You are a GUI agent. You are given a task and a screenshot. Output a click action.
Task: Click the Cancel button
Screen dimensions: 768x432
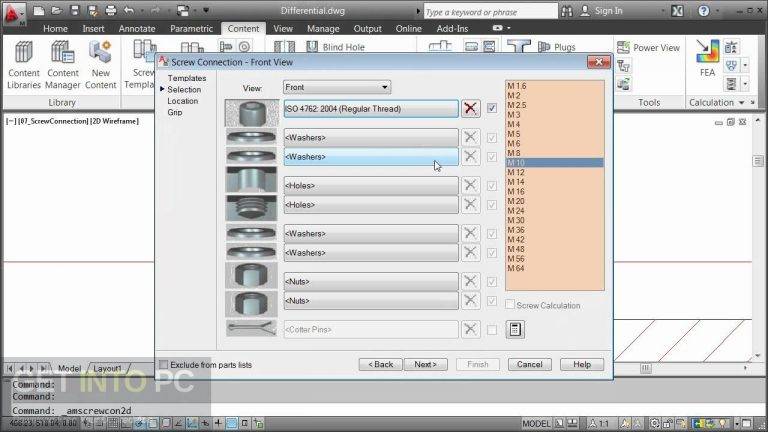pos(529,364)
